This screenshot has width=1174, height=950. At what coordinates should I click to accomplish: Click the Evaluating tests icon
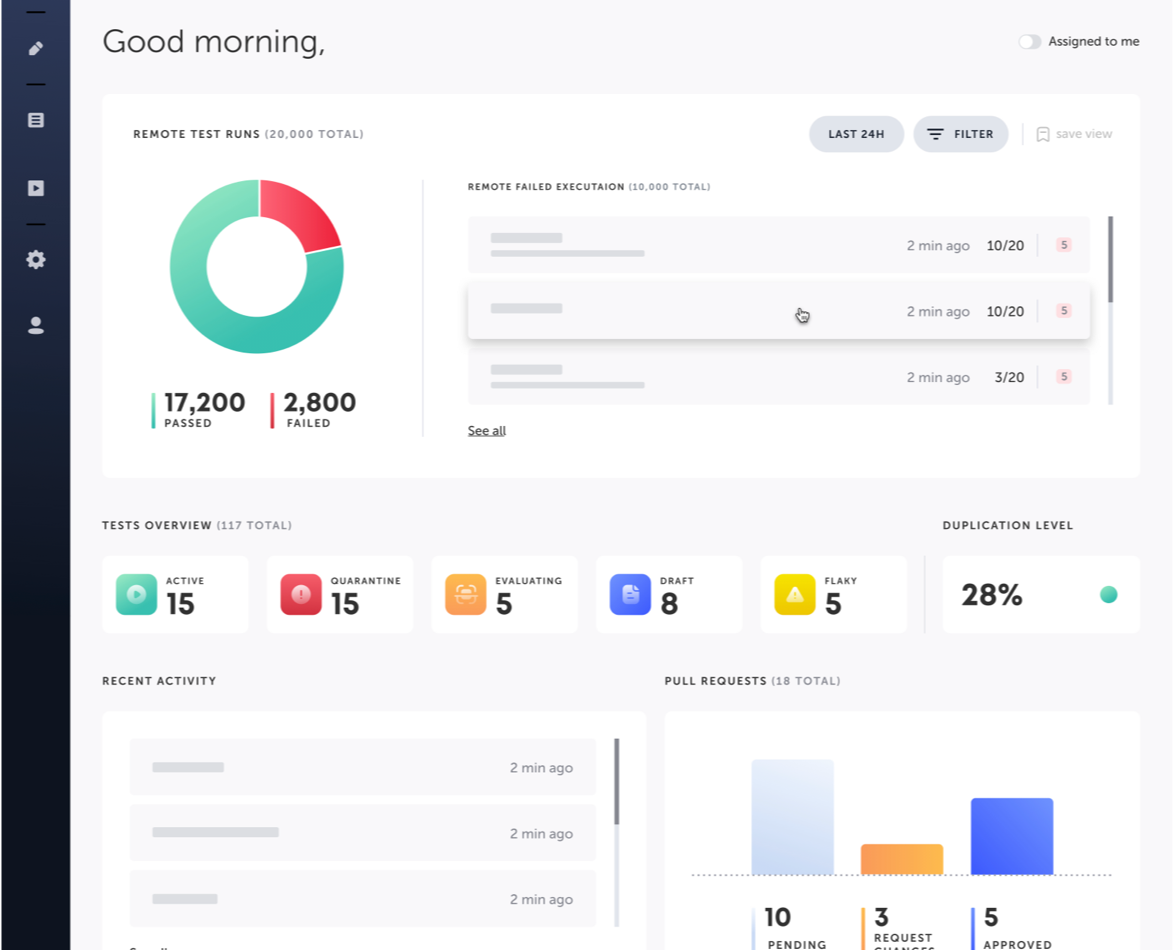(465, 594)
